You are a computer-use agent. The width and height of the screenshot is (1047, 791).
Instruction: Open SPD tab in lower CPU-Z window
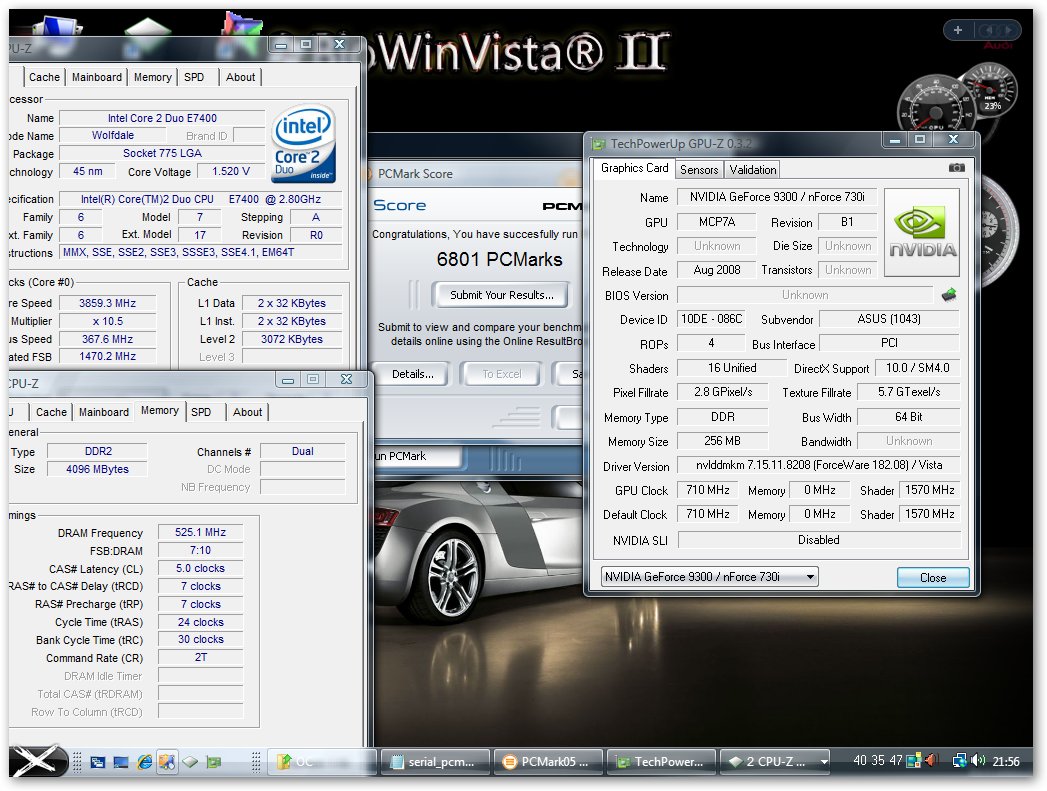click(201, 412)
